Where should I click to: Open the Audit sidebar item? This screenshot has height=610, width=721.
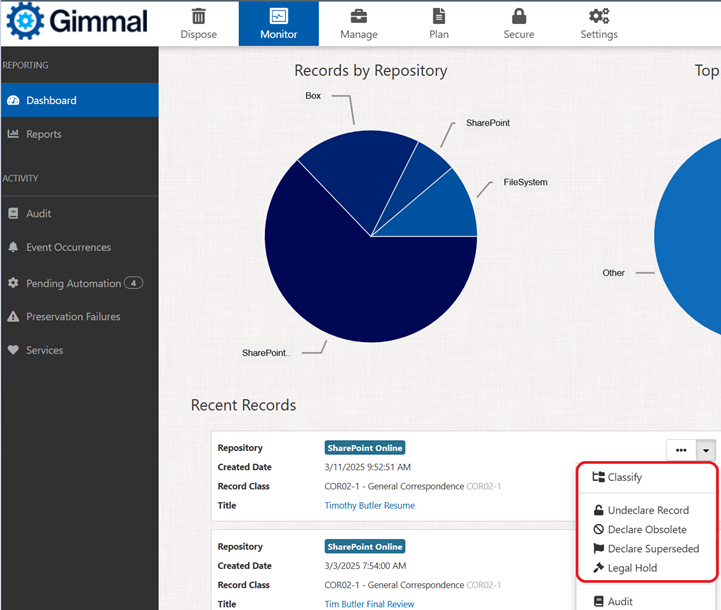tap(38, 213)
